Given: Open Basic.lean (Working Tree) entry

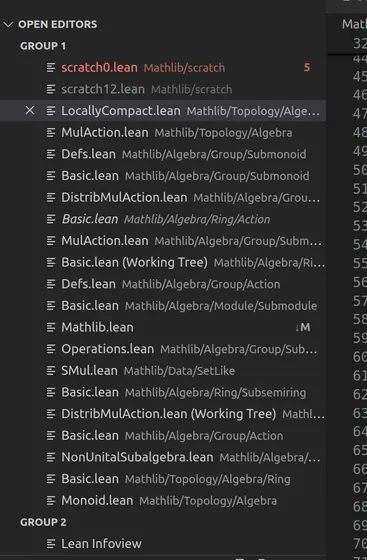Looking at the screenshot, I should 163,262.
